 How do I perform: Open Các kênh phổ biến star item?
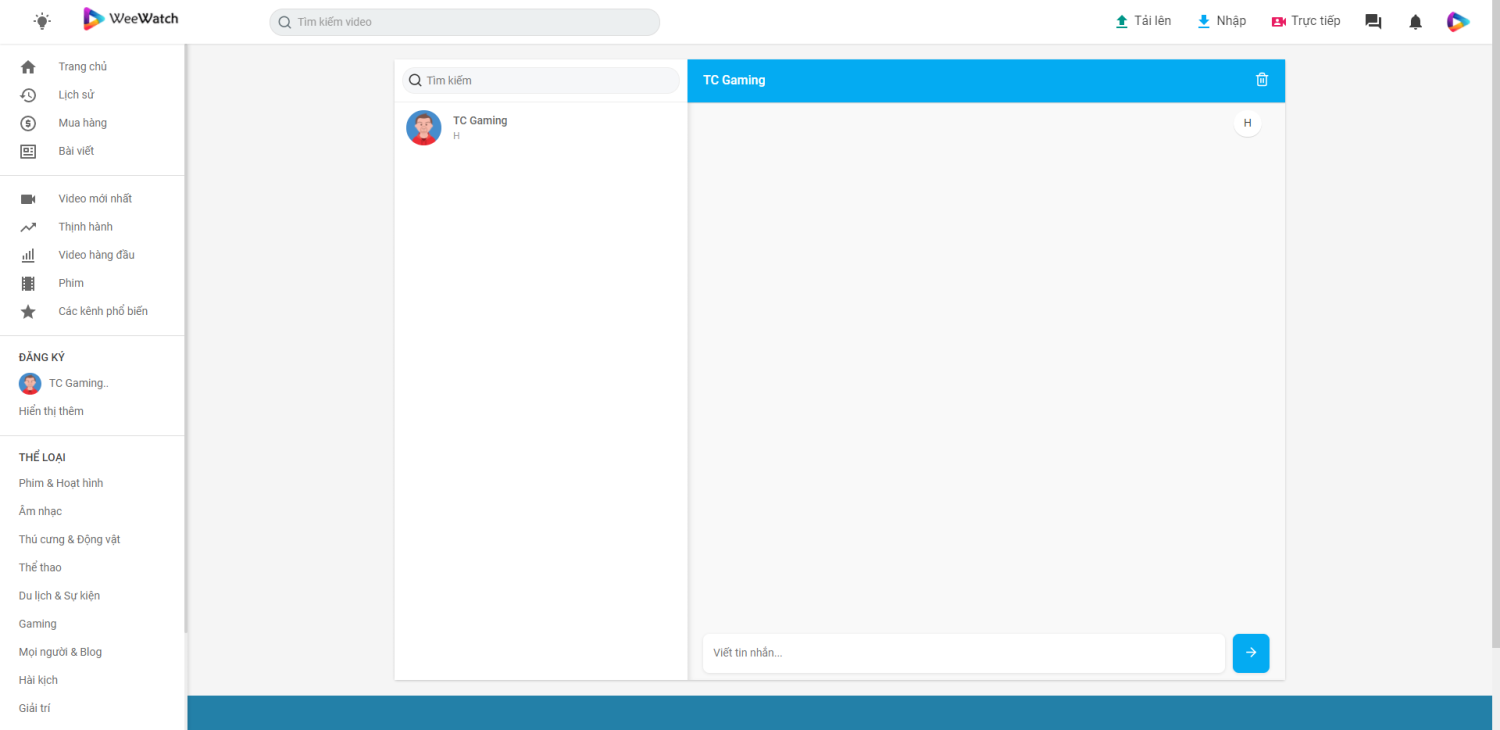102,311
